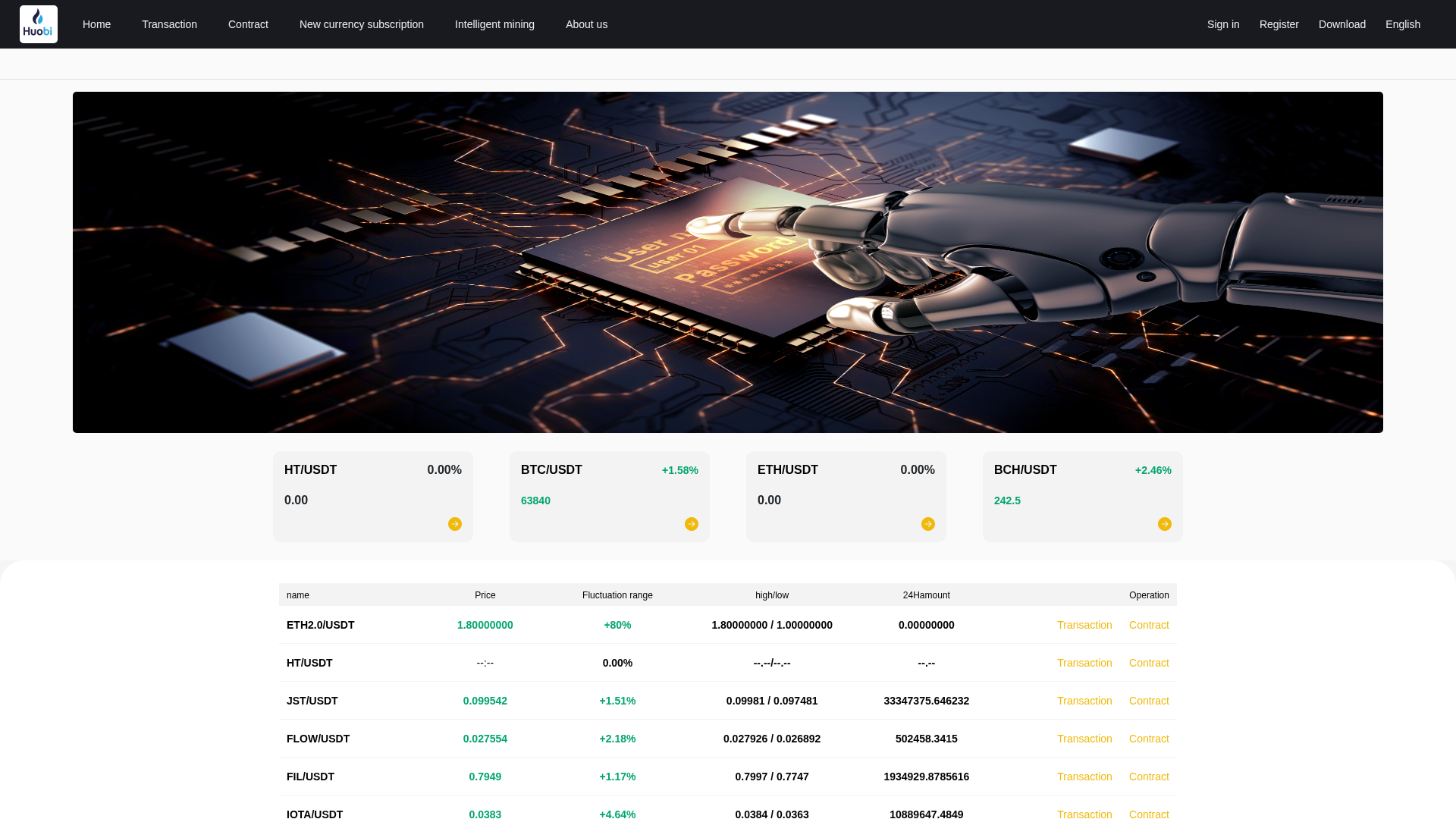Viewport: 1456px width, 819px height.
Task: Click the high/low column header
Action: click(772, 595)
